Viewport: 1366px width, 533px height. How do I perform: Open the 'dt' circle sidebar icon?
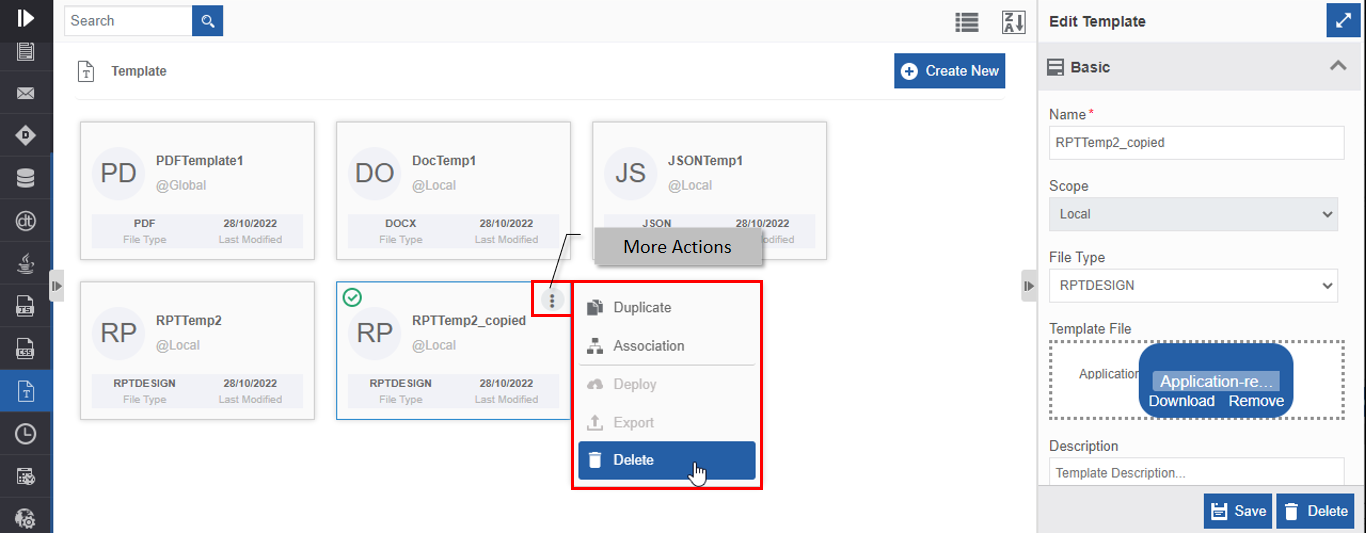26,221
